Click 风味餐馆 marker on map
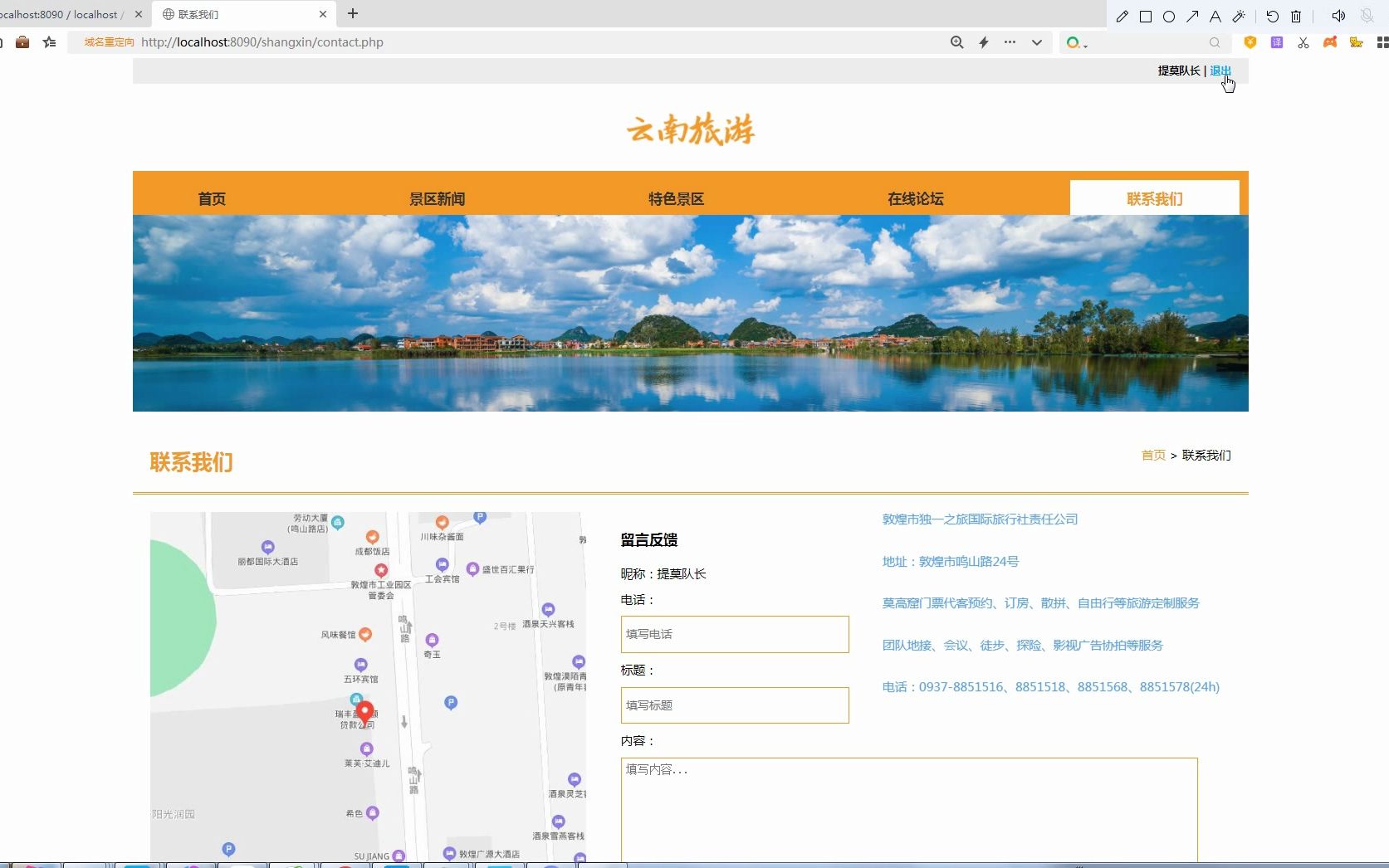Viewport: 1389px width, 868px height. pyautogui.click(x=365, y=635)
